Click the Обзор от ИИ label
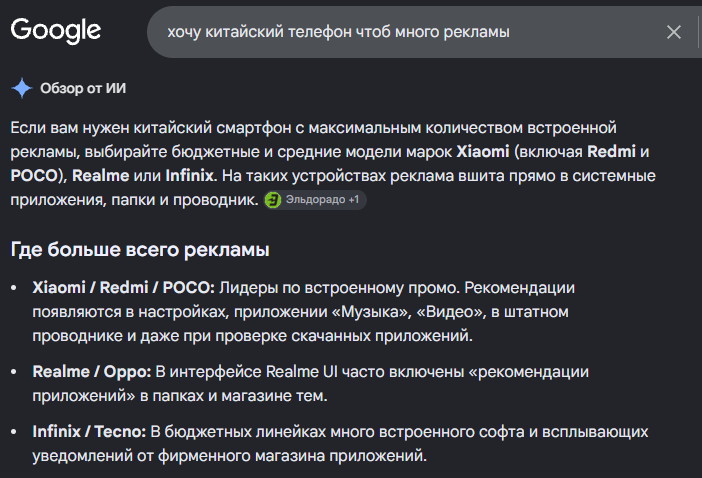This screenshot has height=478, width=702. pyautogui.click(x=83, y=88)
